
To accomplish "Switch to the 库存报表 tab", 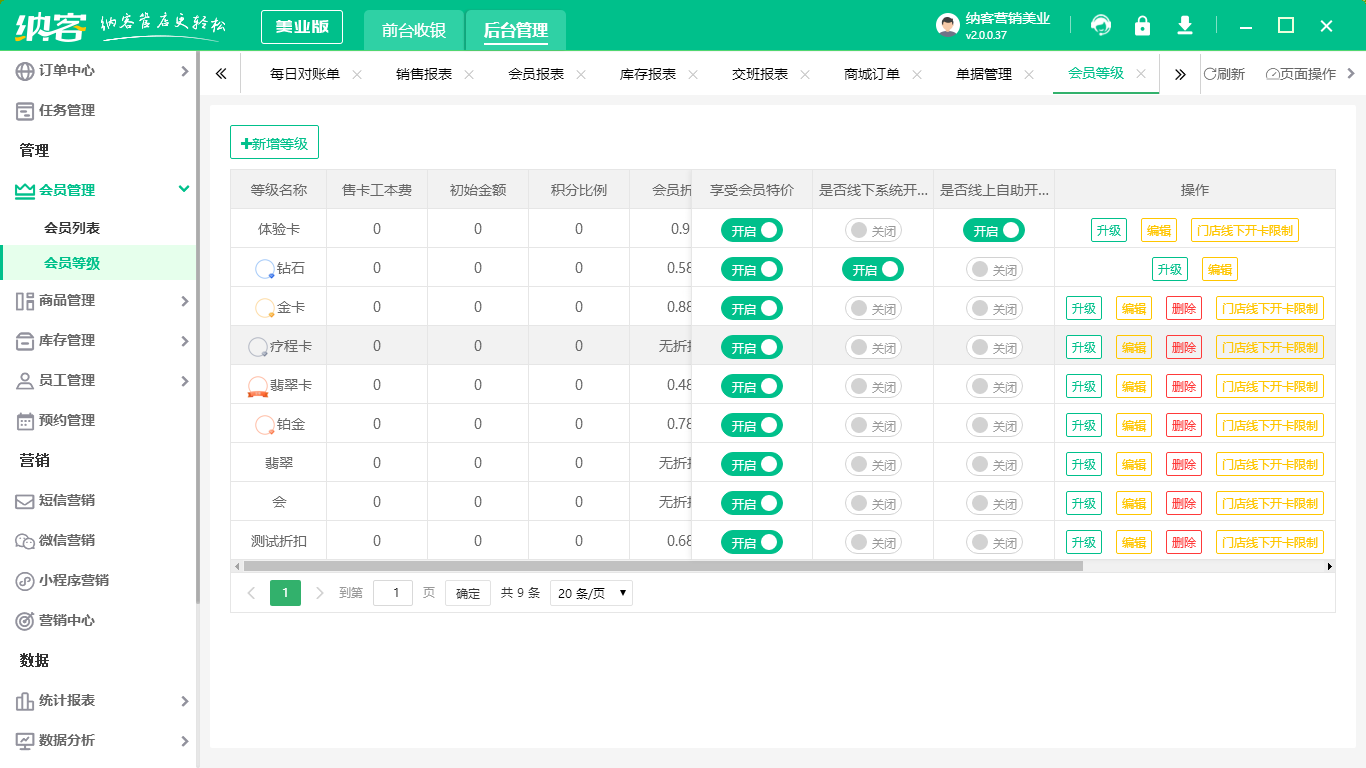I will pos(648,73).
